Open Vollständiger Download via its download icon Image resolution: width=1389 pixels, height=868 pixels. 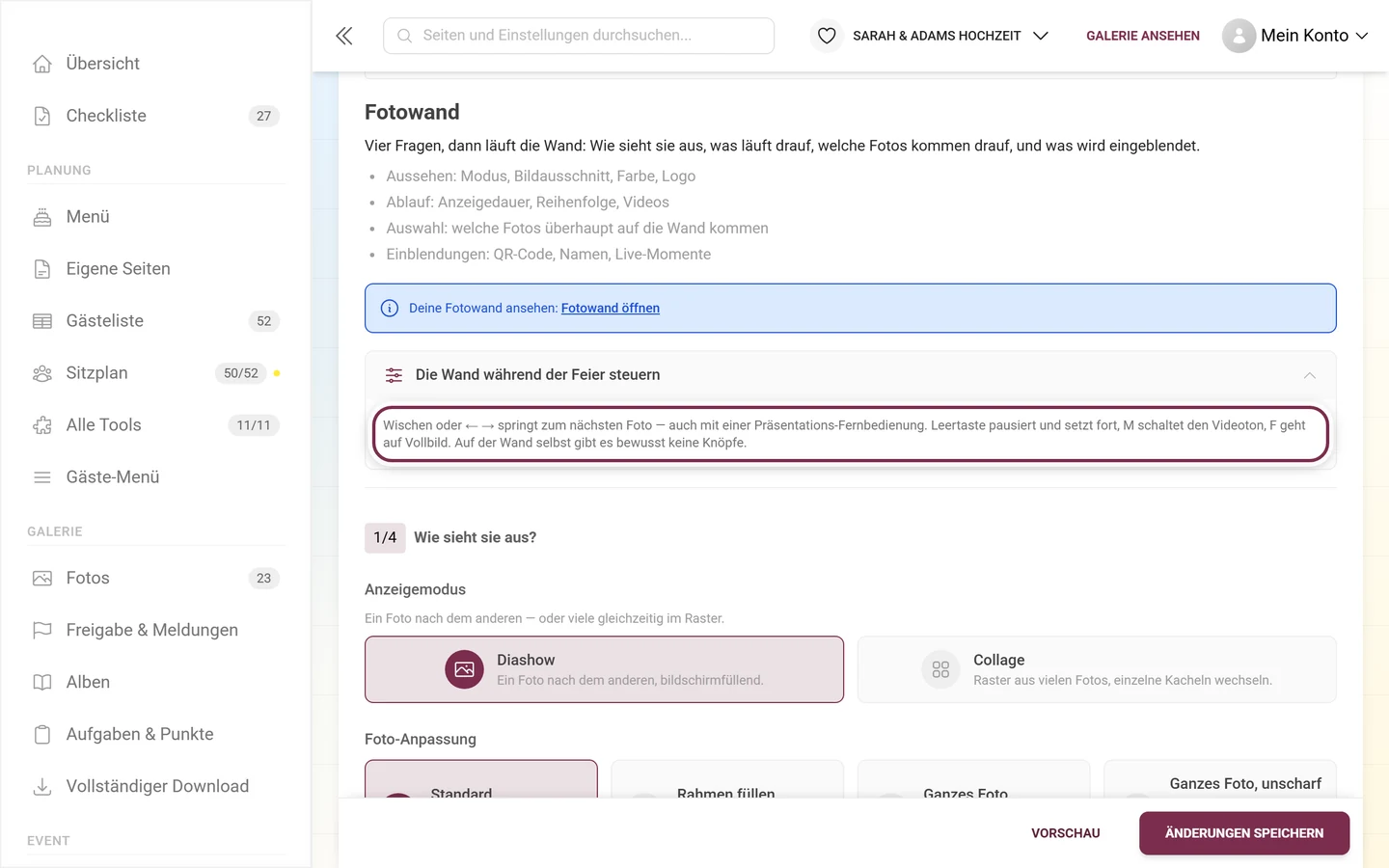pyautogui.click(x=42, y=787)
